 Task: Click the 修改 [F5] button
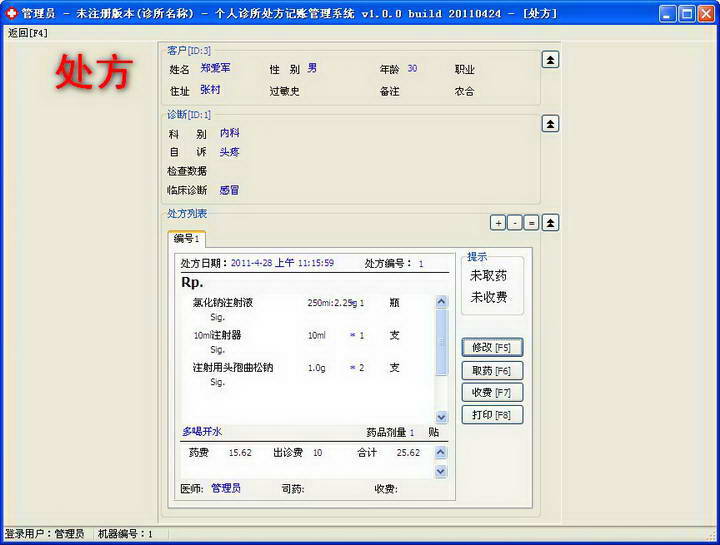492,348
